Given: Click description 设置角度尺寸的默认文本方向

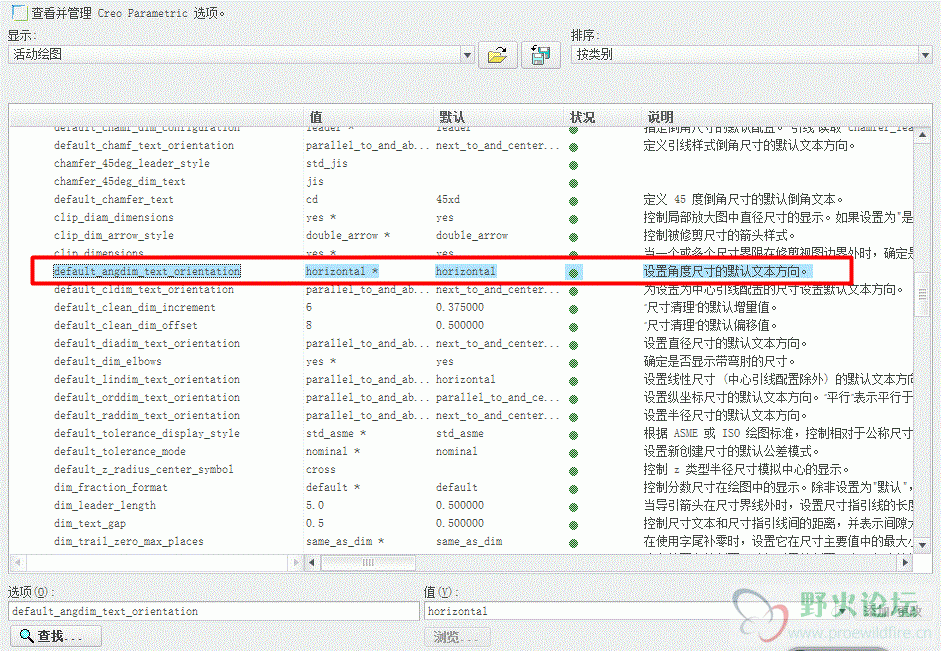Looking at the screenshot, I should tap(725, 271).
